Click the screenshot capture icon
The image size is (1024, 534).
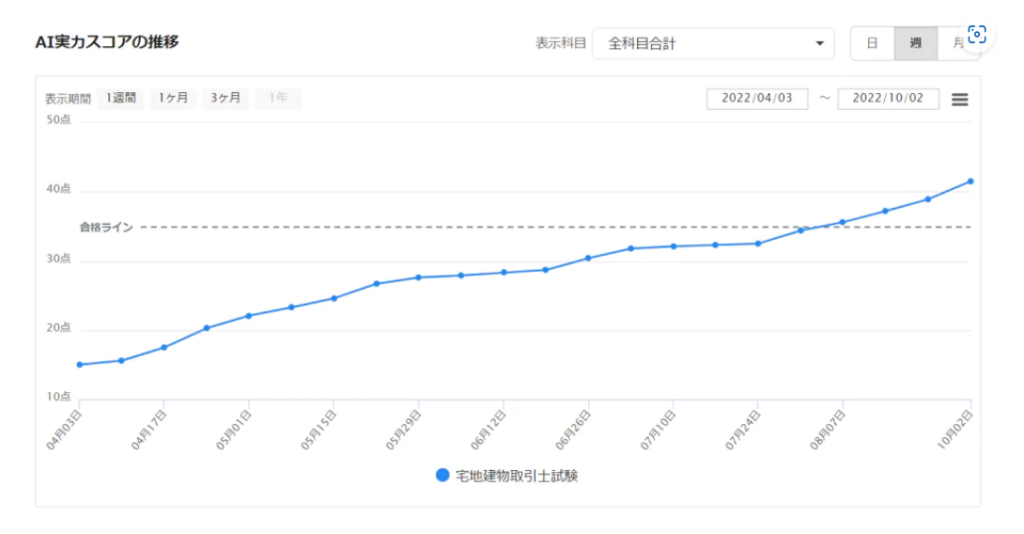(x=977, y=34)
